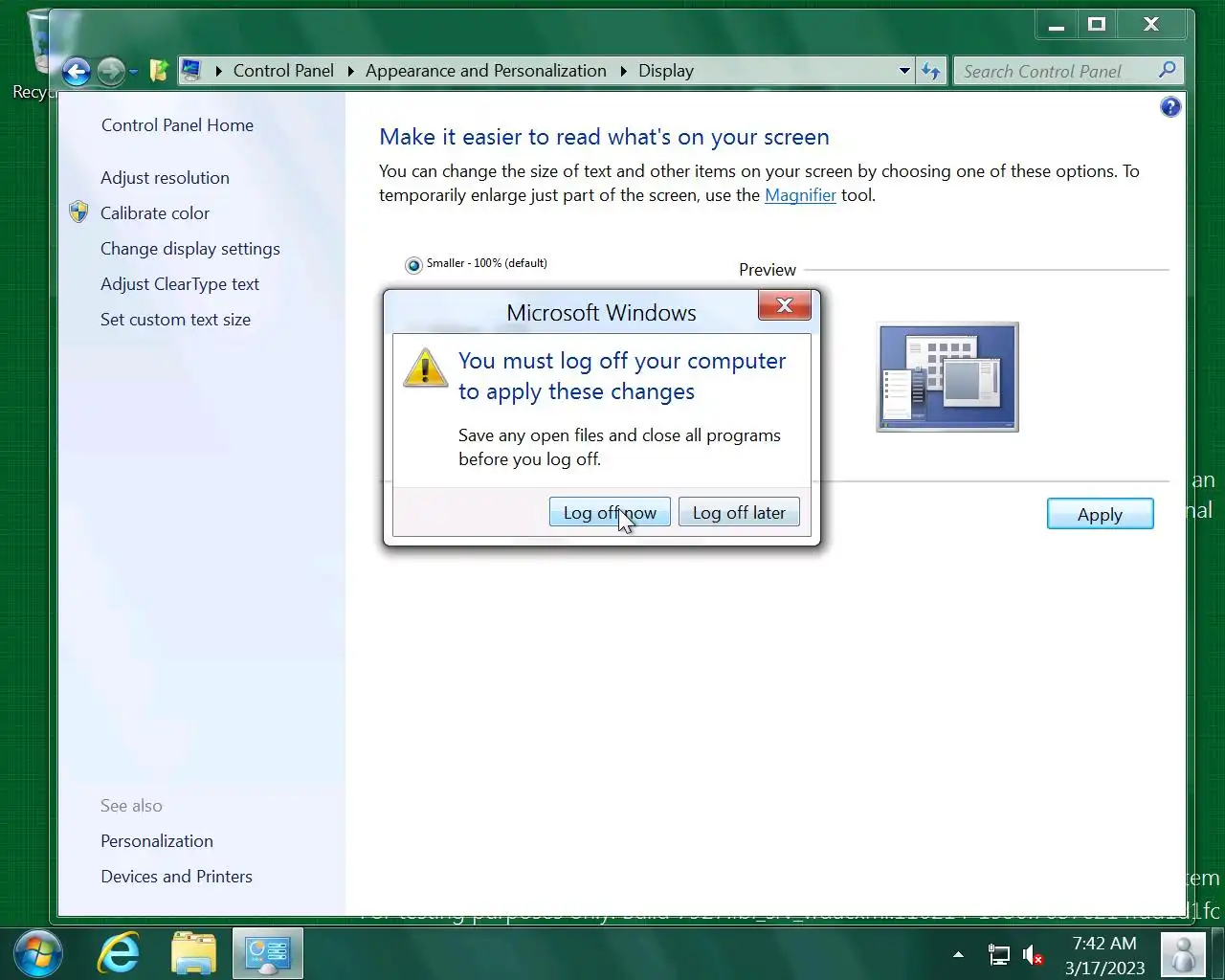The height and width of the screenshot is (980, 1225).
Task: Maximize the Display window
Action: (x=1097, y=25)
